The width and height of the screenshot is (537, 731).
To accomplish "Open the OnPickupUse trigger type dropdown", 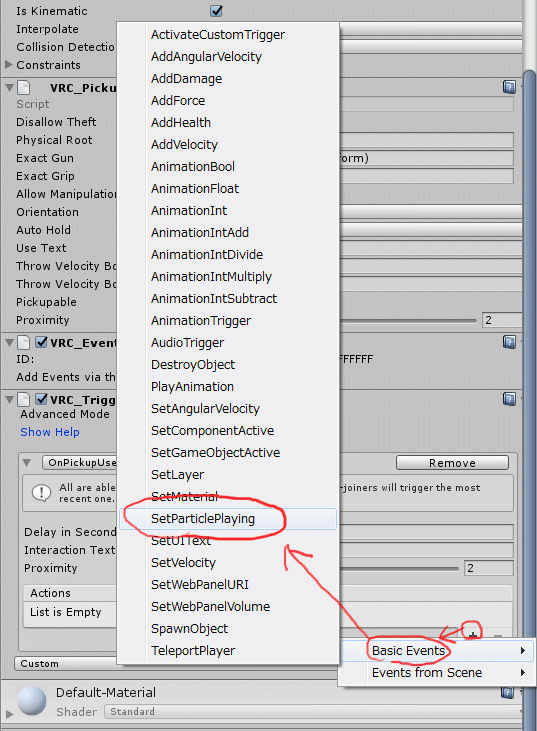I will [79, 462].
